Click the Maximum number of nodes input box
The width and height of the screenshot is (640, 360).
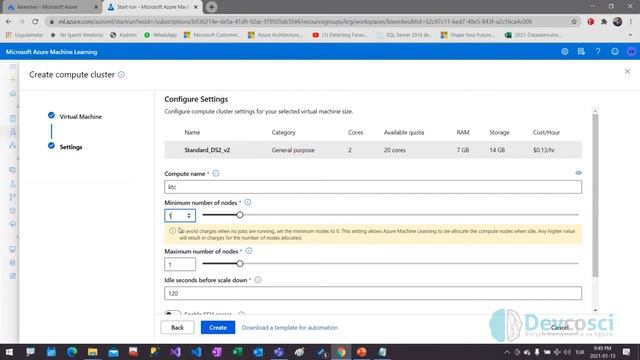[180, 264]
